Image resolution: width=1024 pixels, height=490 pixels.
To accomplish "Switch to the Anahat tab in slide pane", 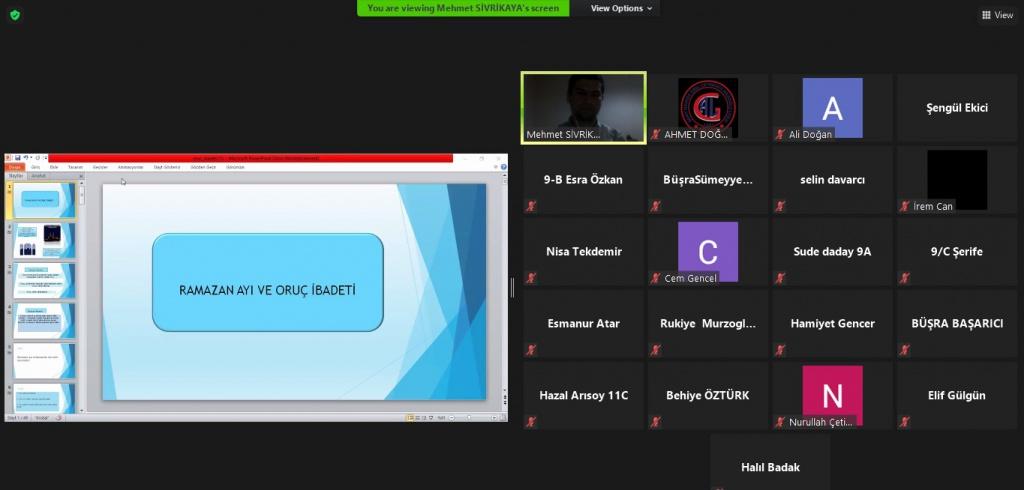I will pyautogui.click(x=39, y=176).
